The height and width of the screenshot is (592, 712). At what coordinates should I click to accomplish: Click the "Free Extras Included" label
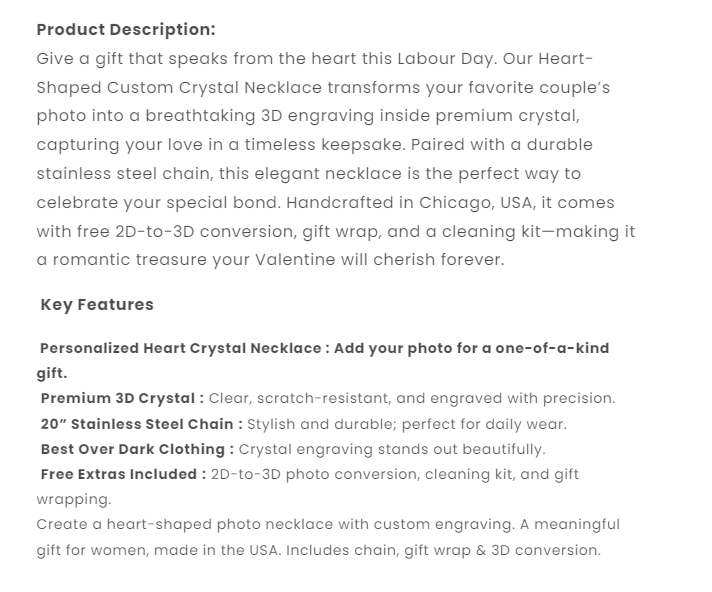click(123, 474)
